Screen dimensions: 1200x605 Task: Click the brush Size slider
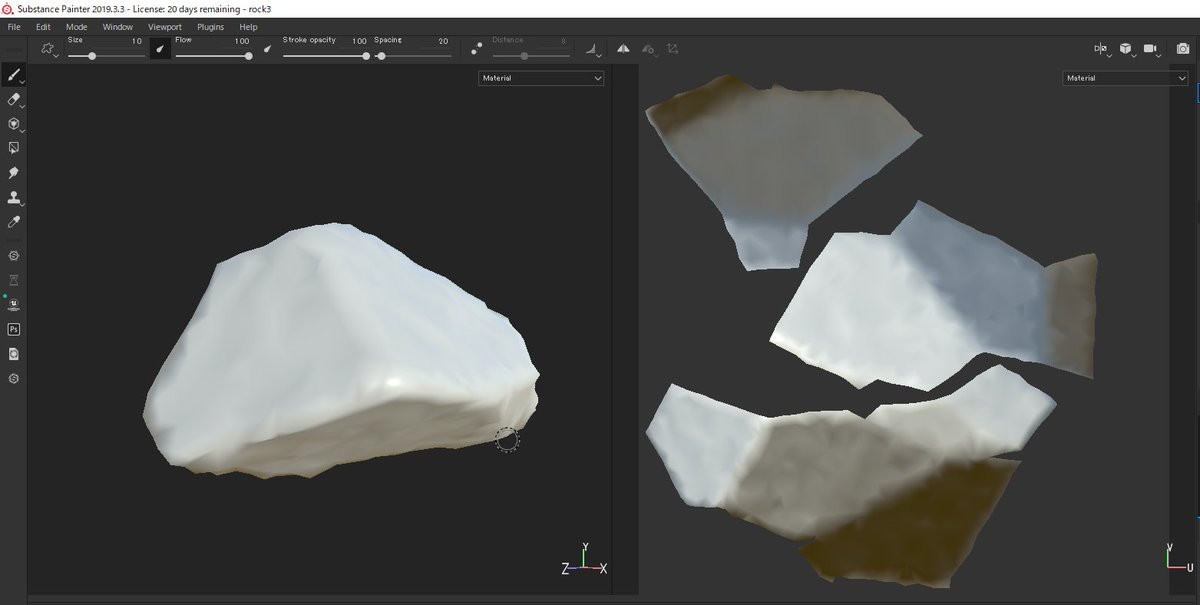pos(106,56)
